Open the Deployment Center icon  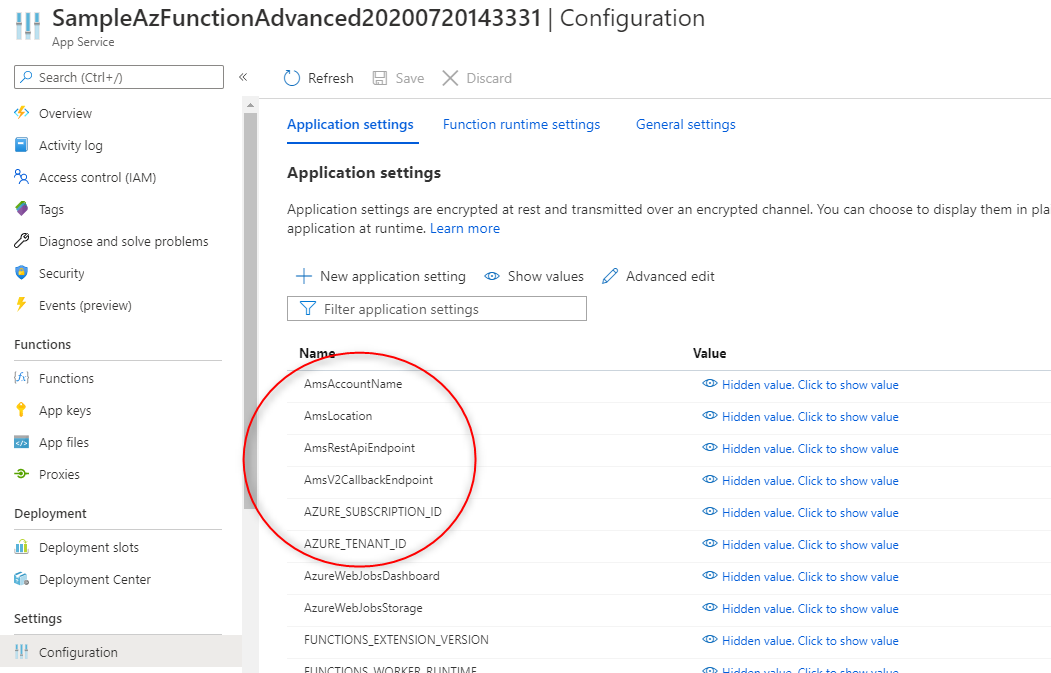[x=21, y=578]
